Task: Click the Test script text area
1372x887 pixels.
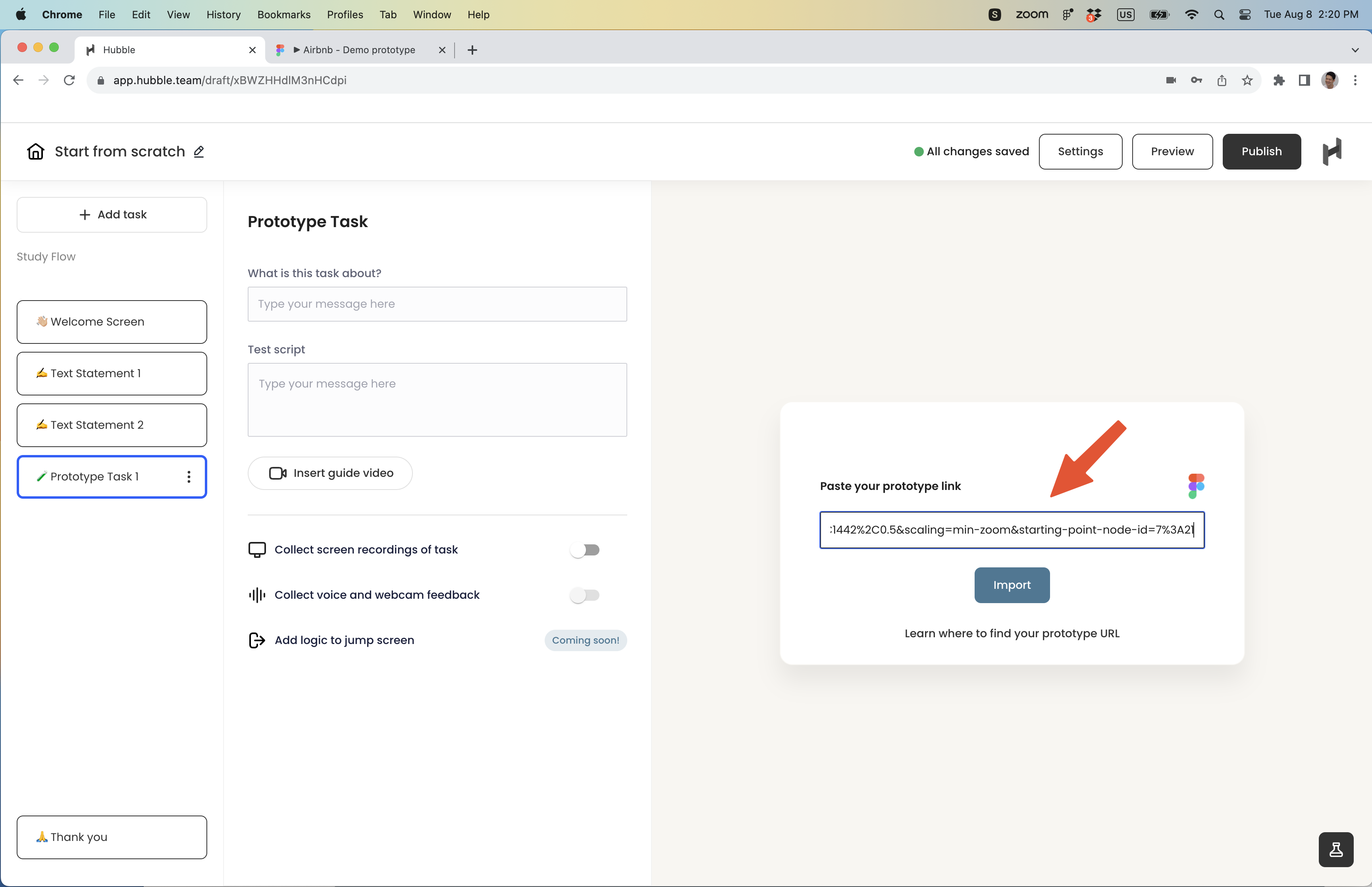Action: point(437,400)
